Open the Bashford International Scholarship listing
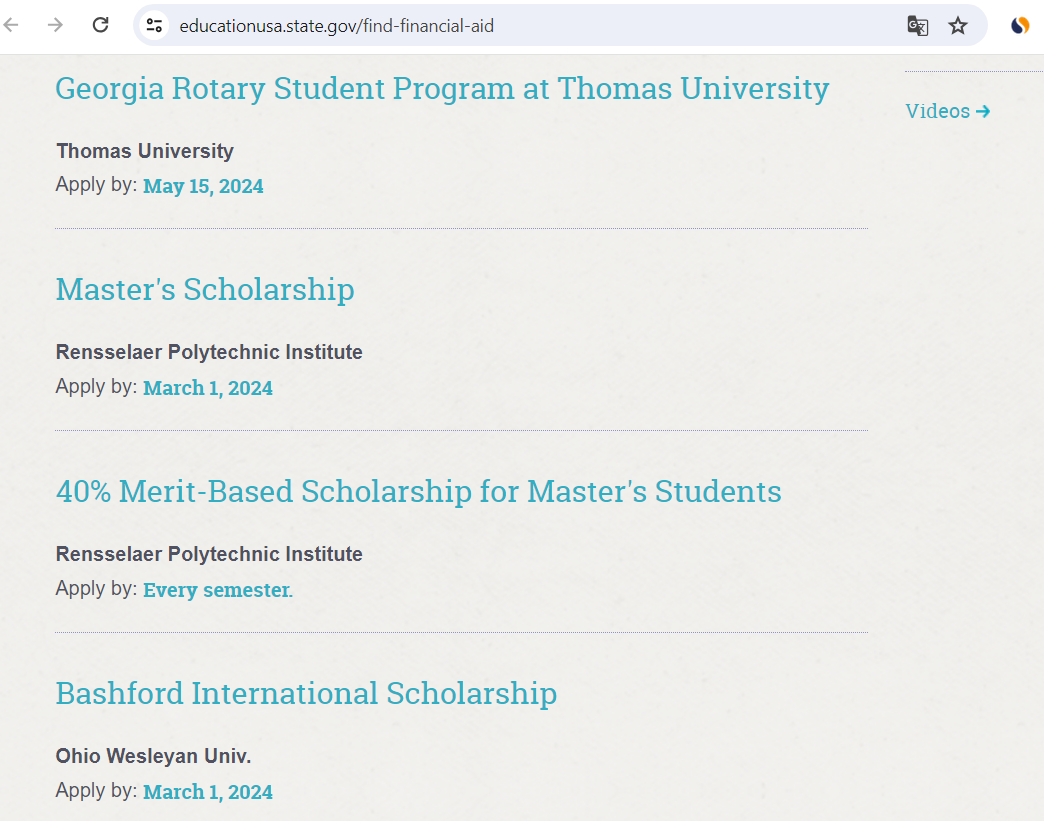Screen dimensions: 1044x821 coord(306,693)
